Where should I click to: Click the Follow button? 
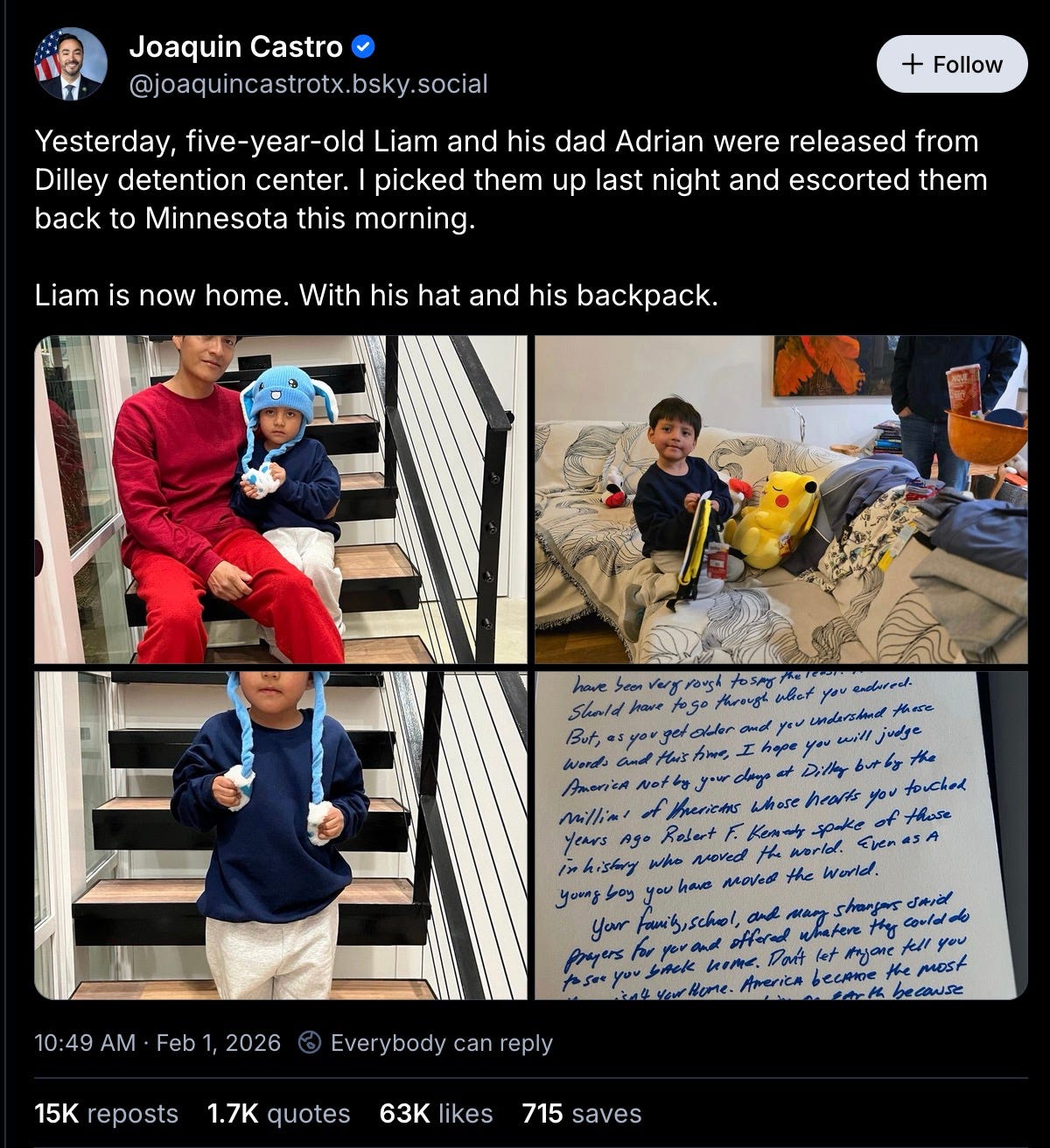[x=951, y=64]
